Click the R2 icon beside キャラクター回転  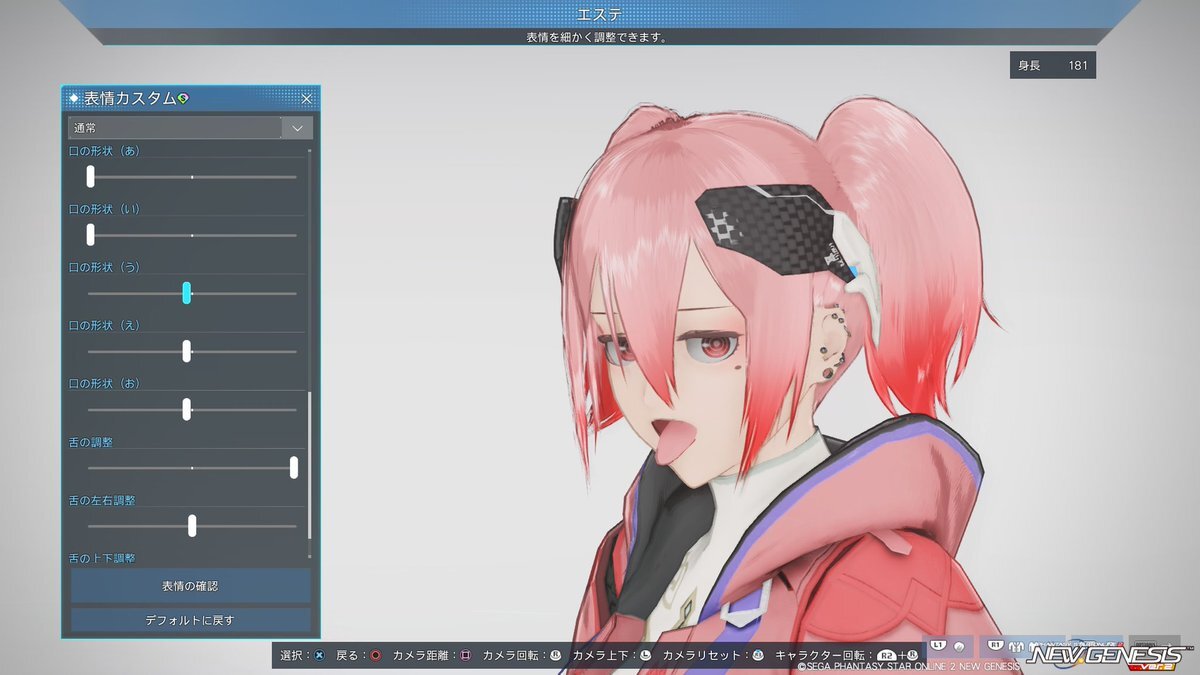coord(886,656)
